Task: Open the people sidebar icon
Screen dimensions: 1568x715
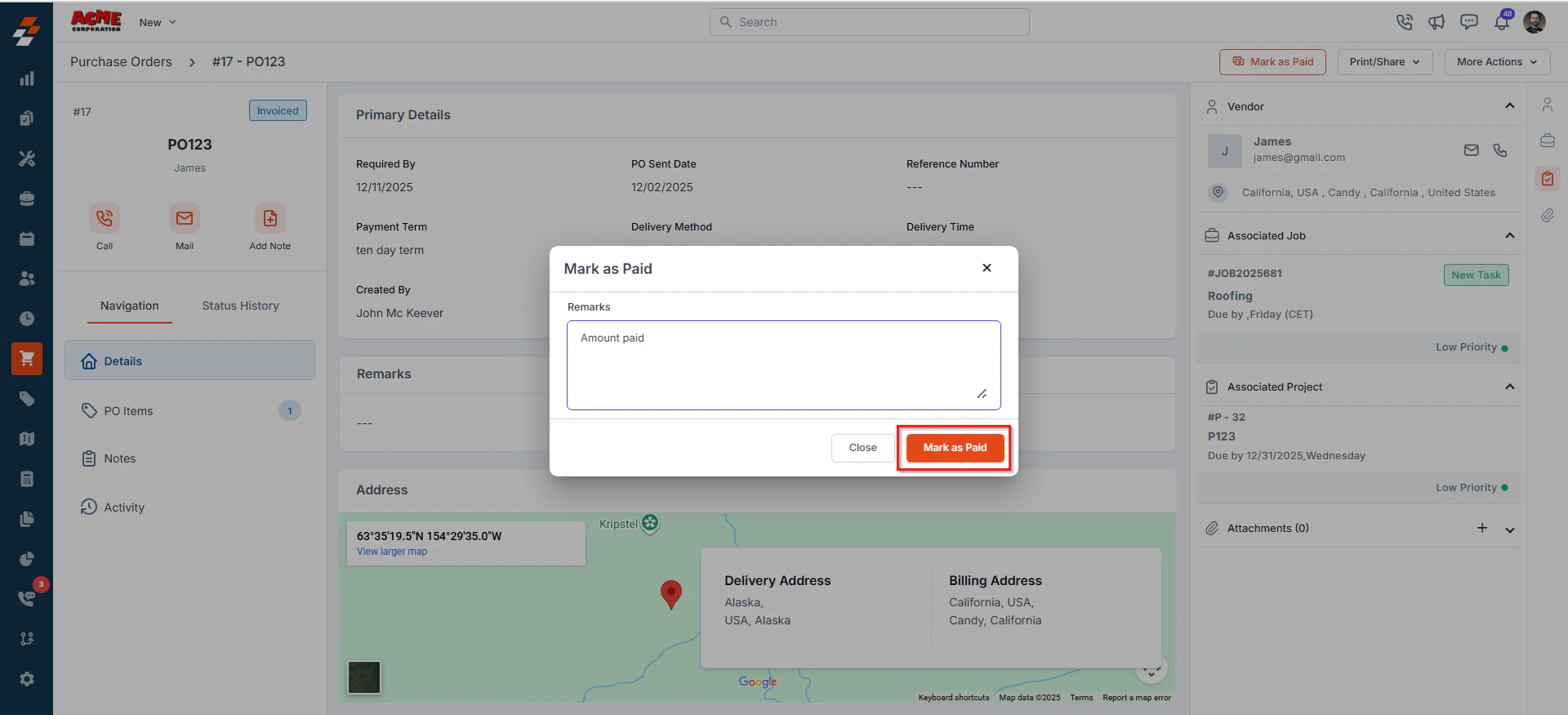Action: point(27,279)
